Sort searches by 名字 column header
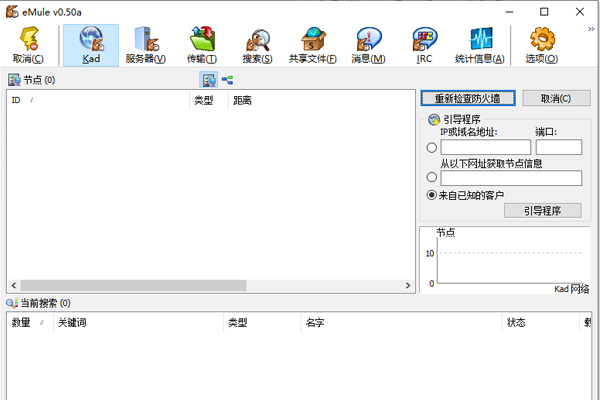Image resolution: width=600 pixels, height=400 pixels. (x=402, y=322)
